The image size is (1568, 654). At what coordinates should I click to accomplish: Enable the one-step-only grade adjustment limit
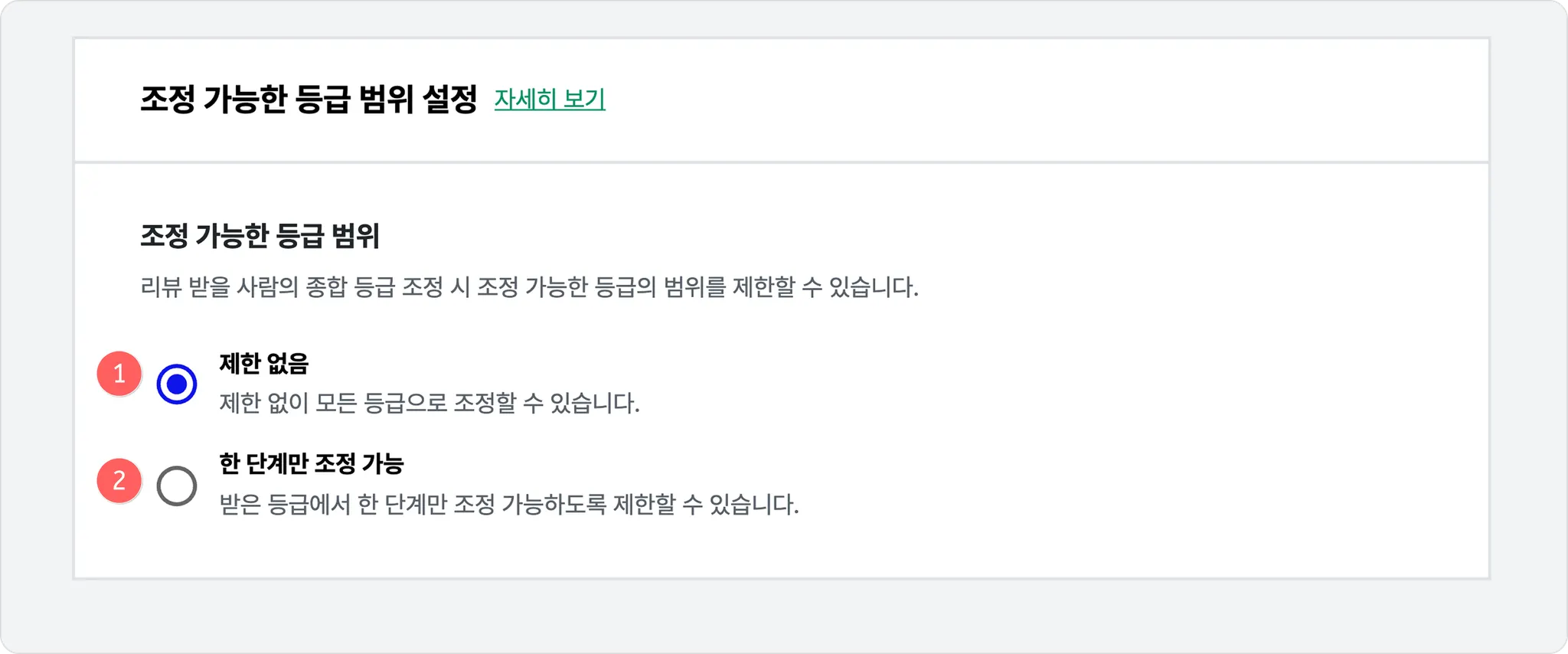click(x=177, y=486)
